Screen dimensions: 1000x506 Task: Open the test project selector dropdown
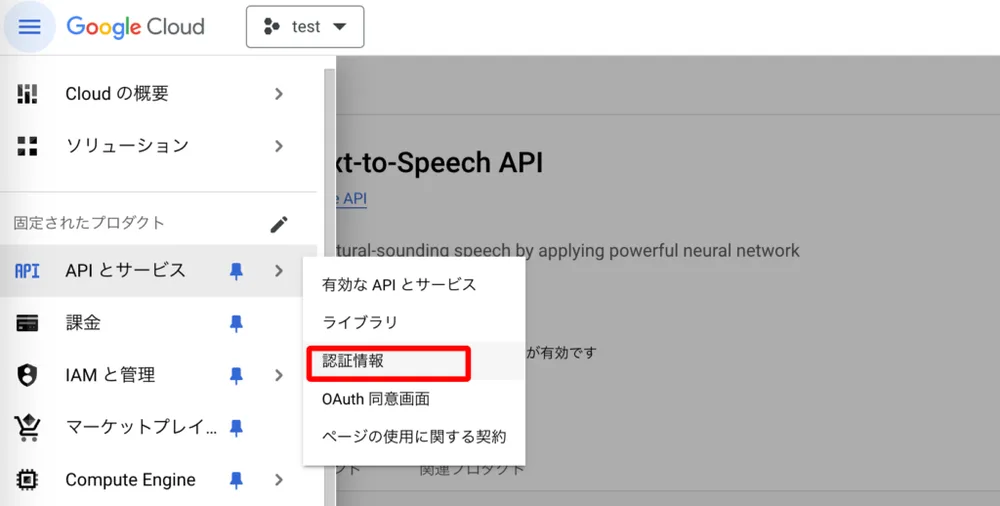305,27
